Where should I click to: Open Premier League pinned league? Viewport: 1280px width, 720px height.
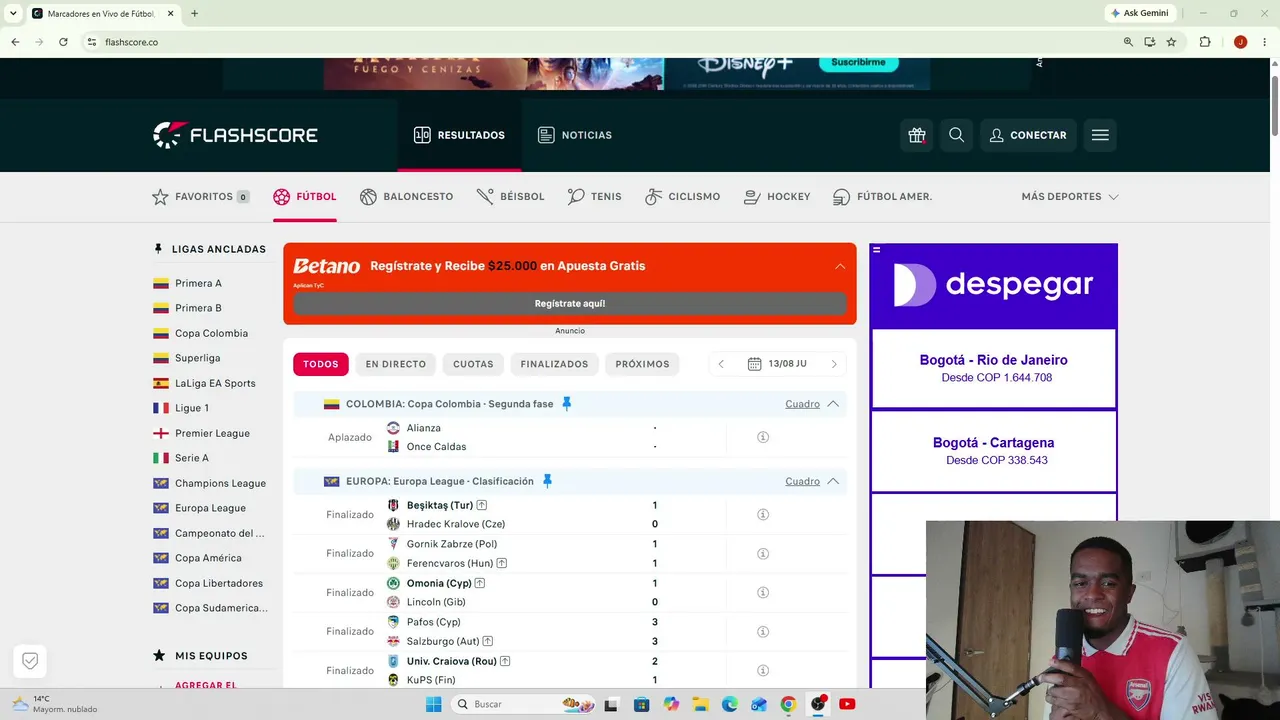[212, 433]
